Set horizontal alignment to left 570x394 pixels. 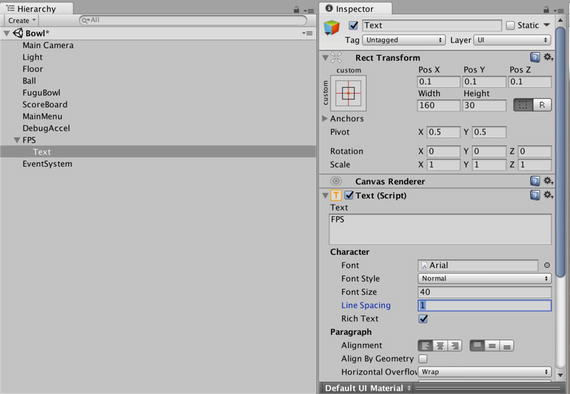pos(425,345)
